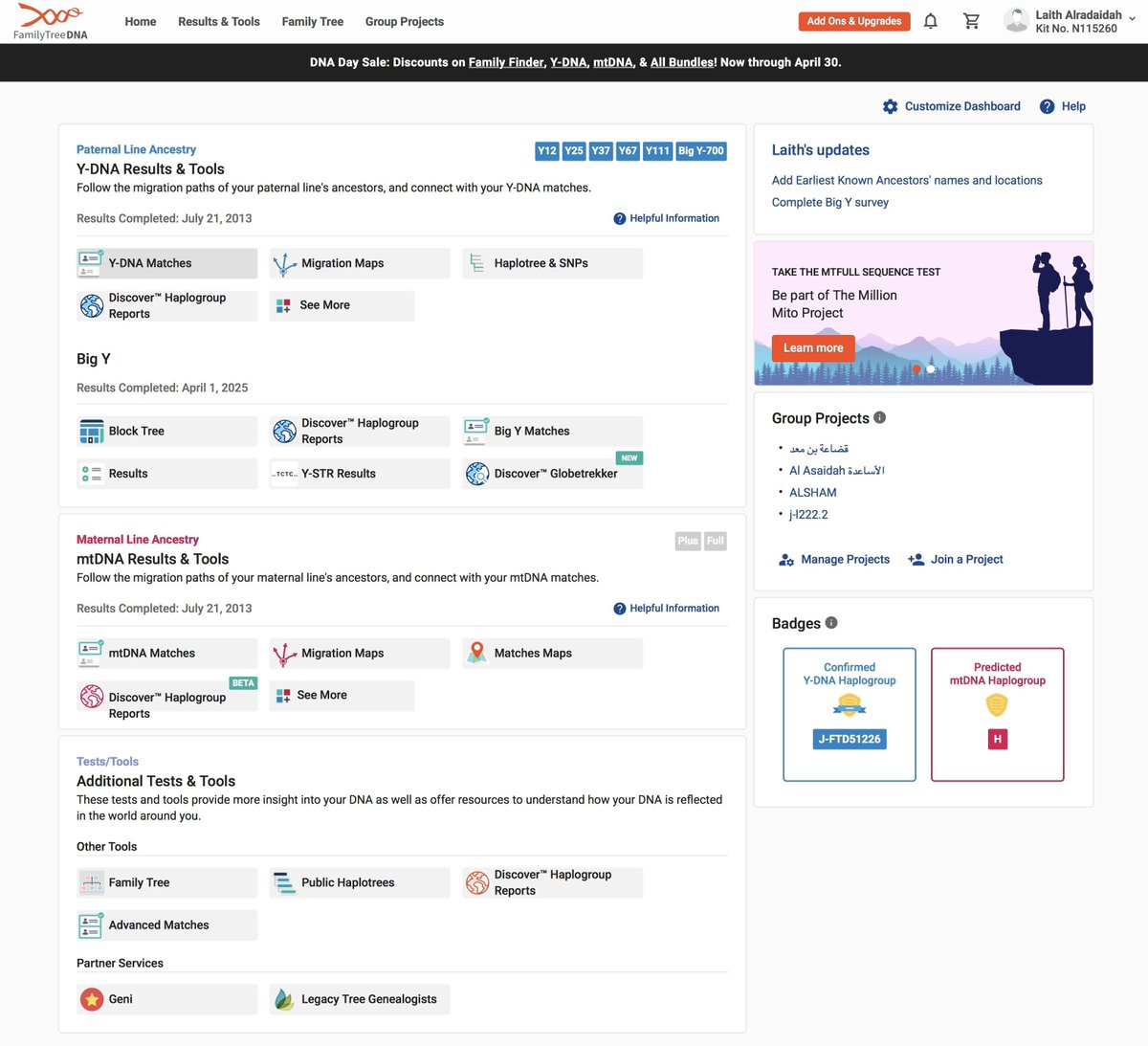
Task: Open the Confirmed Y-DNA Haplogroup card
Action: [850, 715]
